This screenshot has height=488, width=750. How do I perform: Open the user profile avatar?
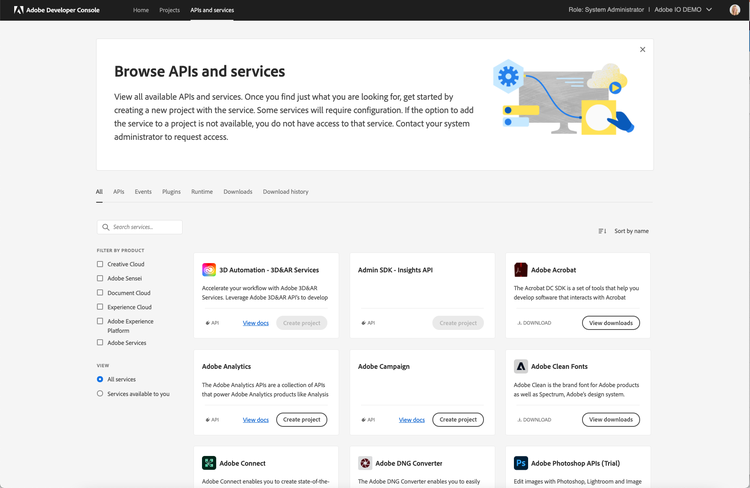[735, 10]
